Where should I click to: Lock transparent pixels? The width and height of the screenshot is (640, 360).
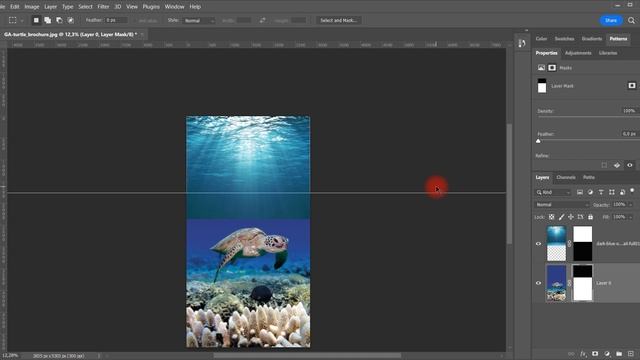551,217
